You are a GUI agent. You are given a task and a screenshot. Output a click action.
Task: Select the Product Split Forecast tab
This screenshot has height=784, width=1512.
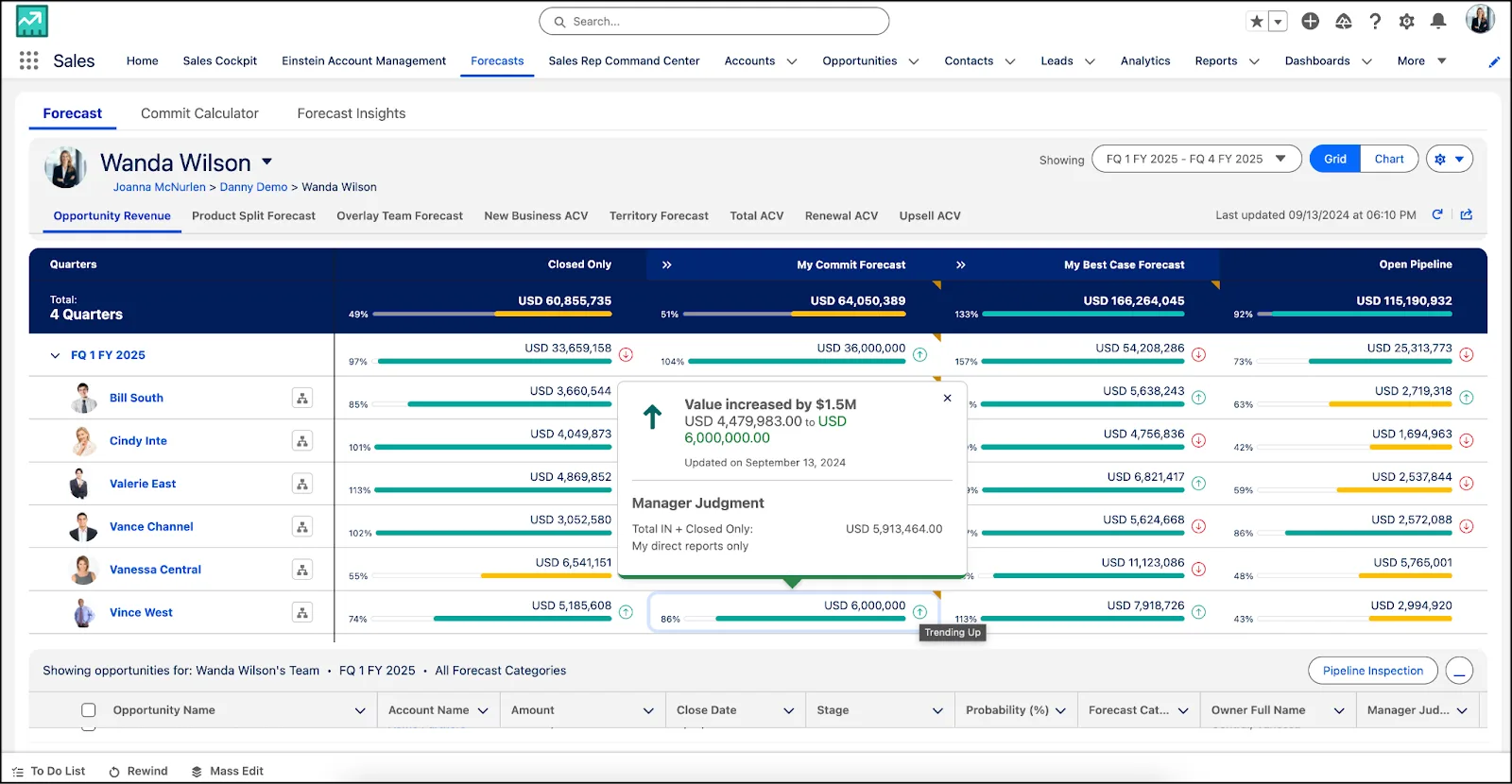click(x=253, y=215)
